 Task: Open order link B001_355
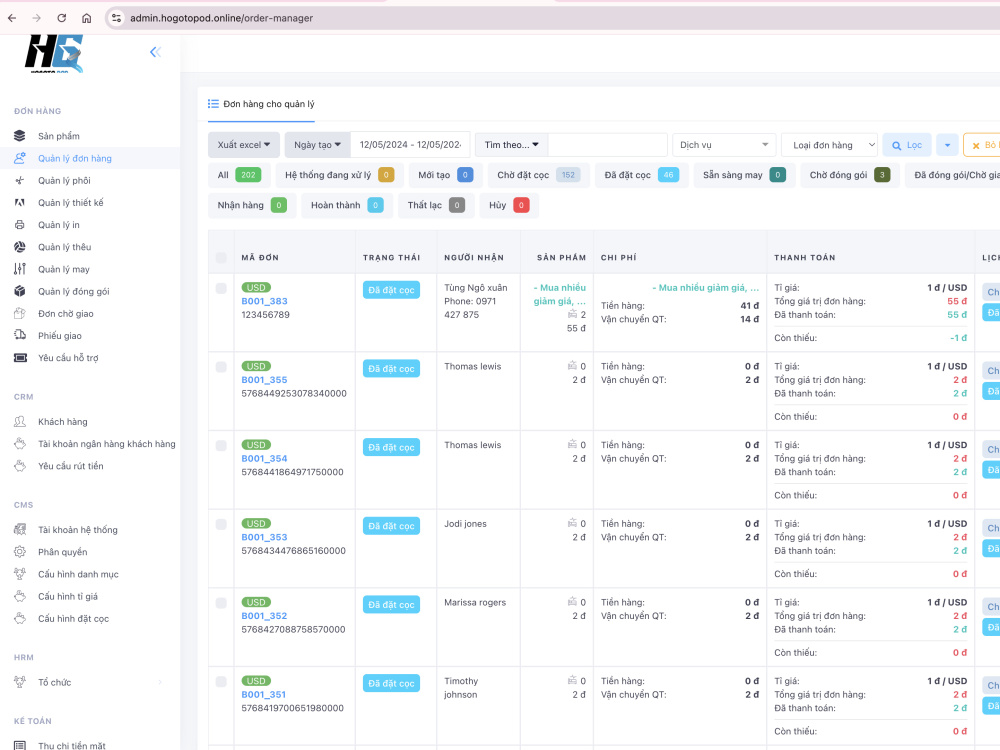[264, 380]
